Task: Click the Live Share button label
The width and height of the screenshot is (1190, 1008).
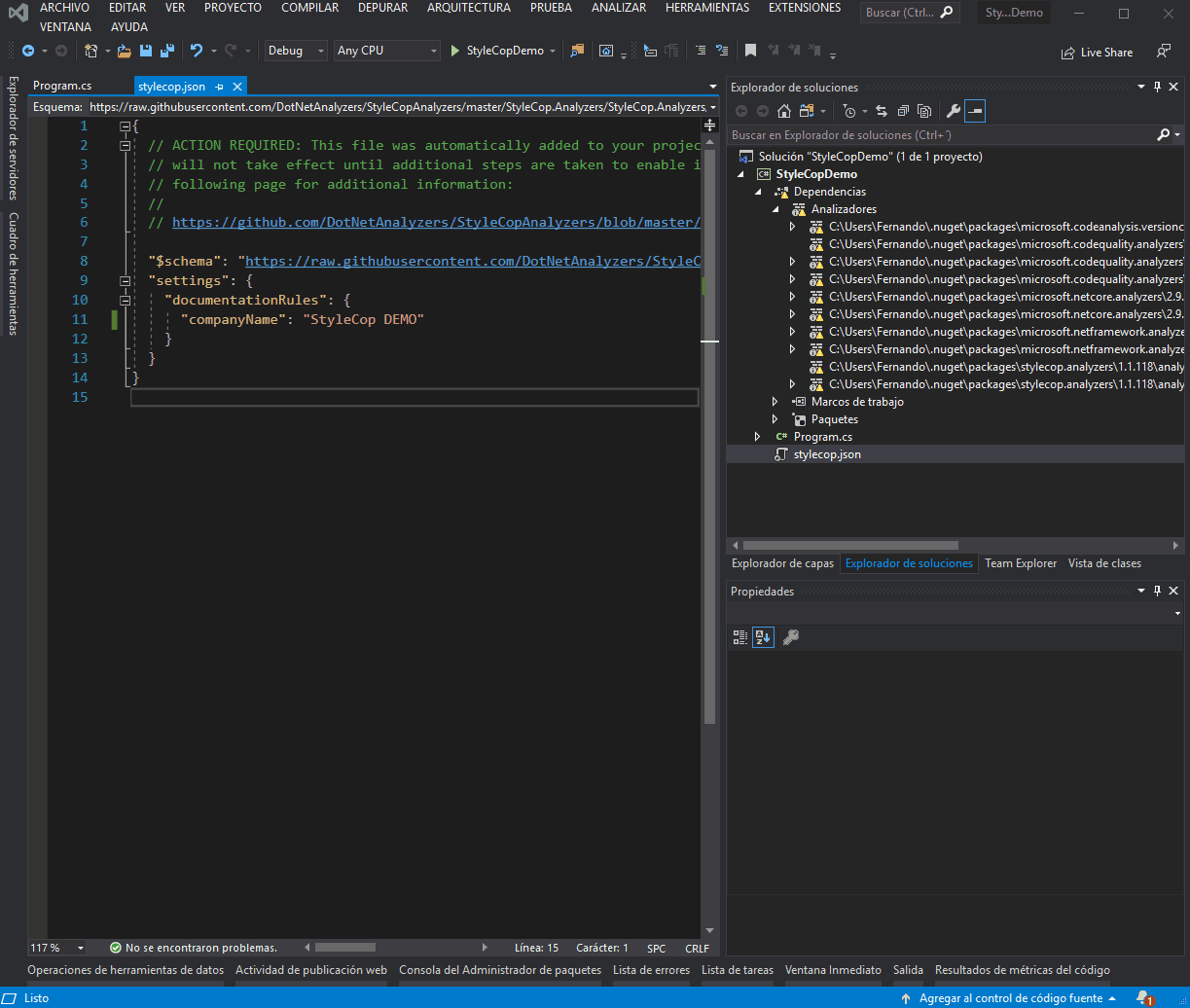Action: (1106, 53)
